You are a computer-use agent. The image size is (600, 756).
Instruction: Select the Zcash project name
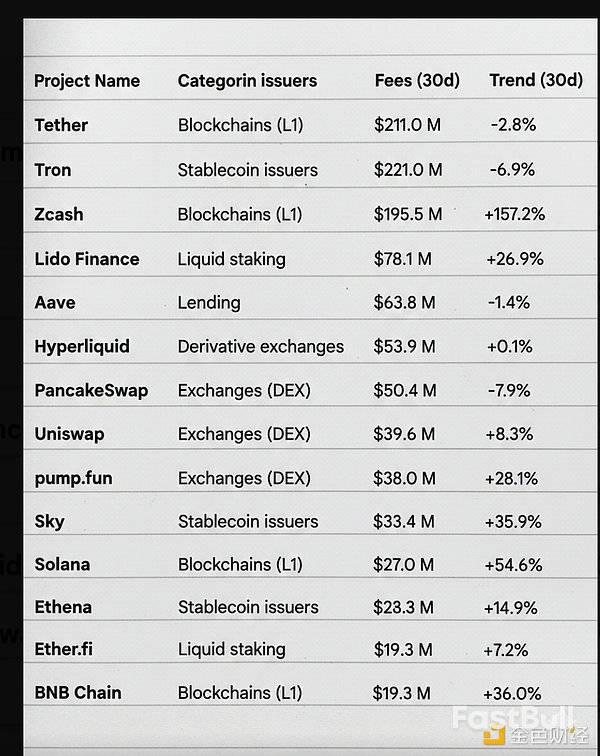coord(59,214)
